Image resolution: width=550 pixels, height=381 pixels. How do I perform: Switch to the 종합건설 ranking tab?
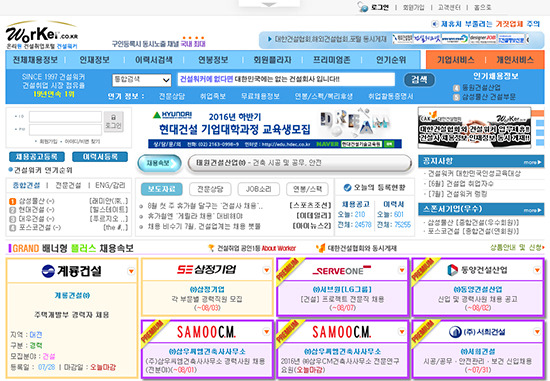pos(26,185)
